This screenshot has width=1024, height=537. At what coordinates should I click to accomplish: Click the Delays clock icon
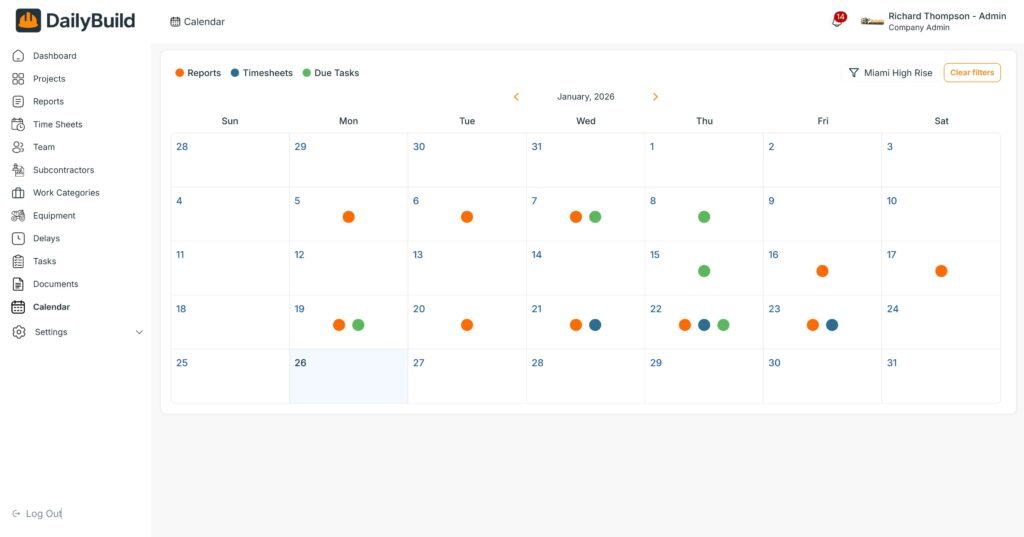click(18, 239)
